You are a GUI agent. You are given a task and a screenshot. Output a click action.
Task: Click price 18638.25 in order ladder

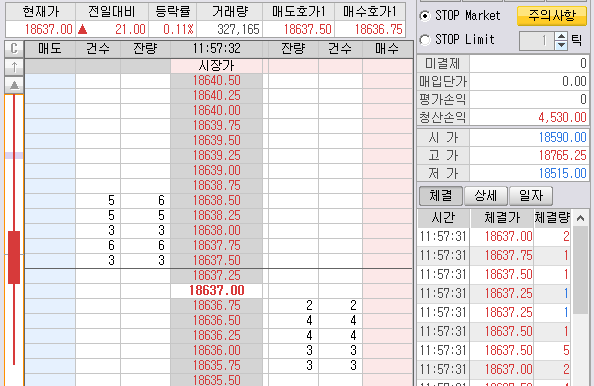(216, 215)
